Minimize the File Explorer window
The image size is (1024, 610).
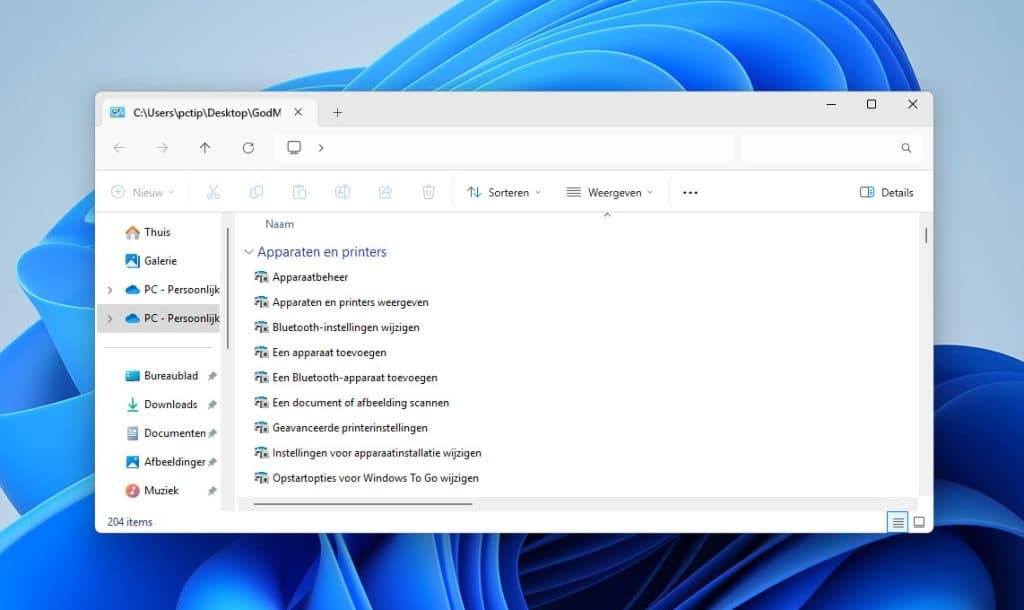831,104
